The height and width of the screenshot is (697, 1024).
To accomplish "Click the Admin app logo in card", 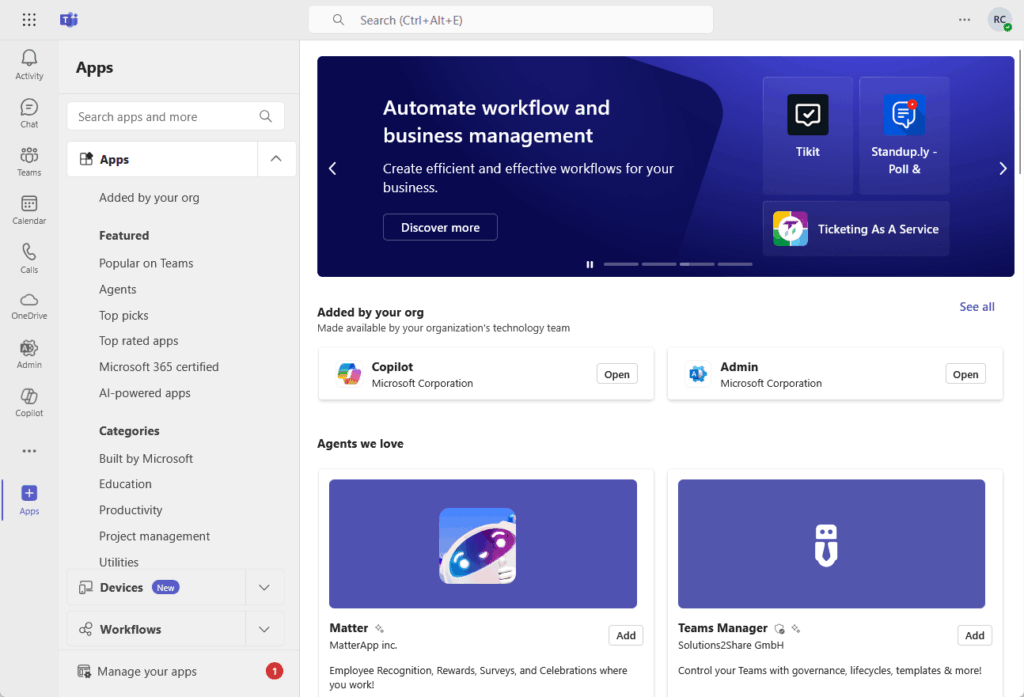I will click(x=697, y=374).
